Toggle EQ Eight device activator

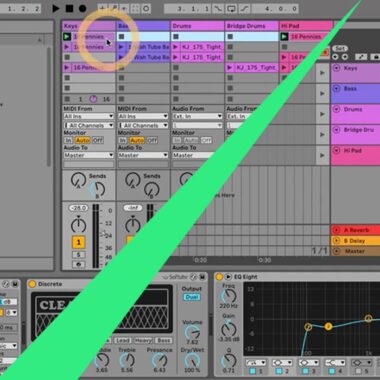(x=219, y=277)
